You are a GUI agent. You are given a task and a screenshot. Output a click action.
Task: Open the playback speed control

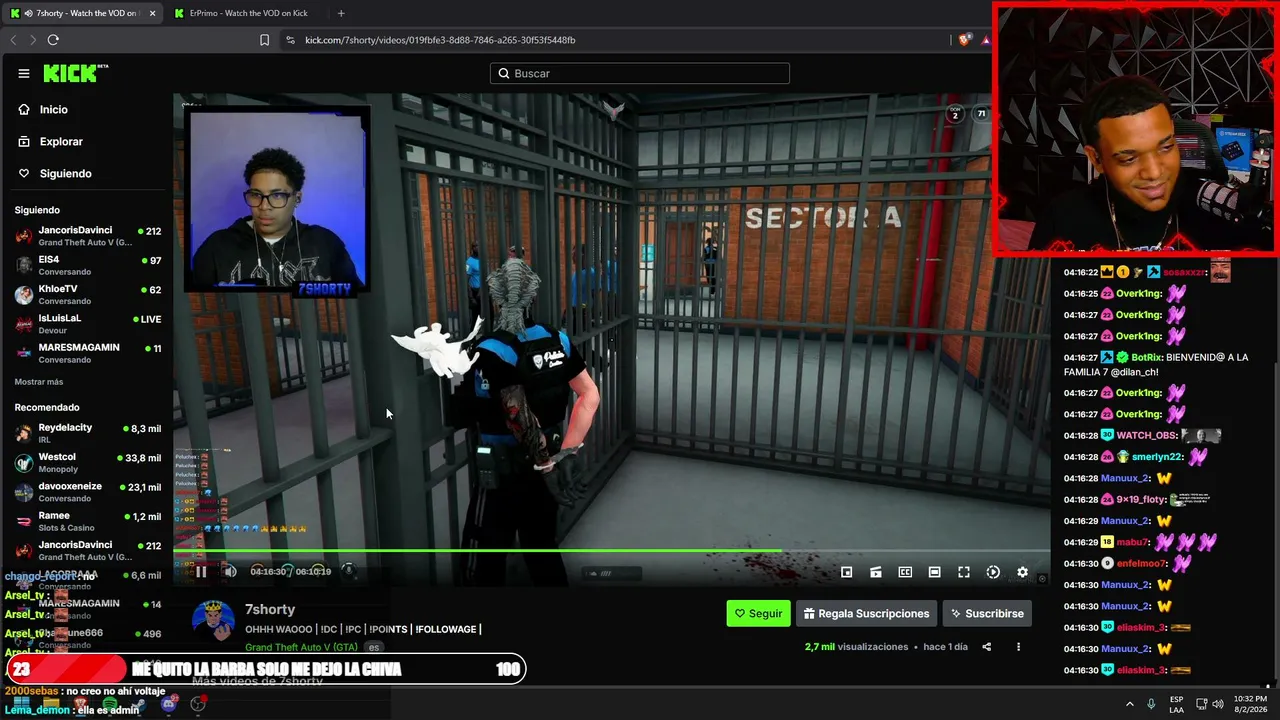(x=993, y=572)
